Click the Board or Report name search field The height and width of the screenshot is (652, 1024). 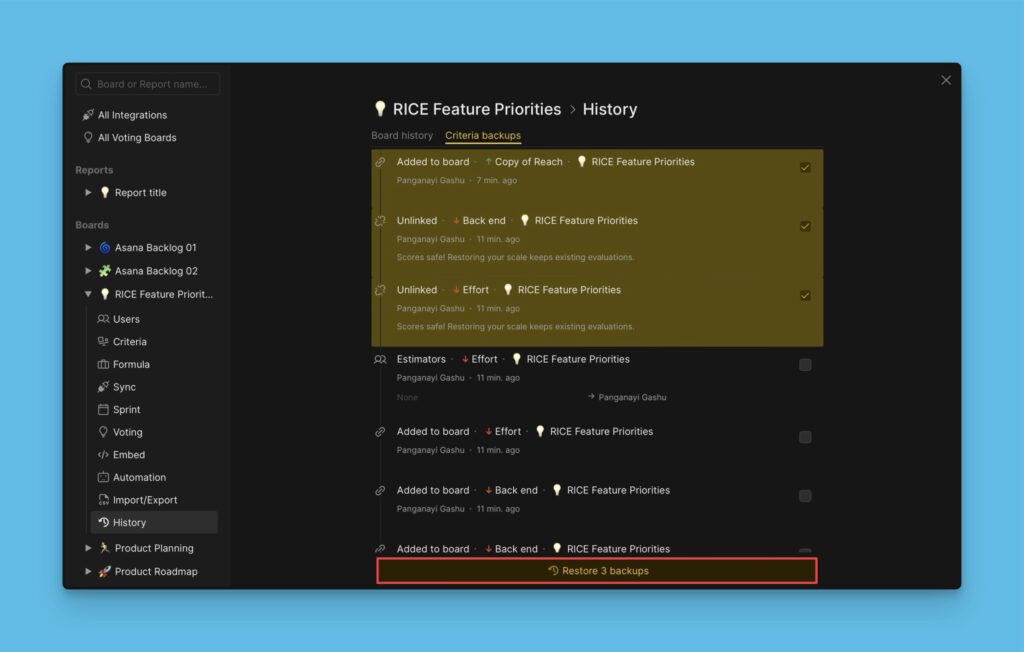click(147, 83)
